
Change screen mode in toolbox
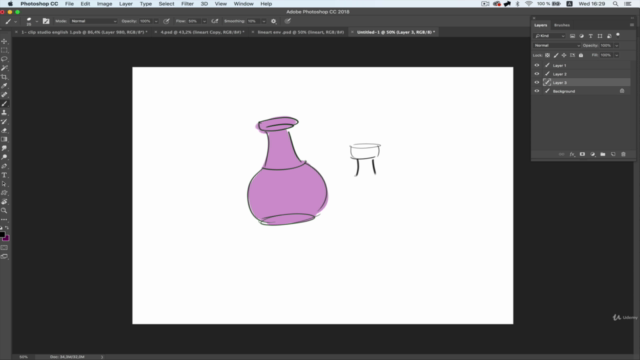pyautogui.click(x=4, y=256)
